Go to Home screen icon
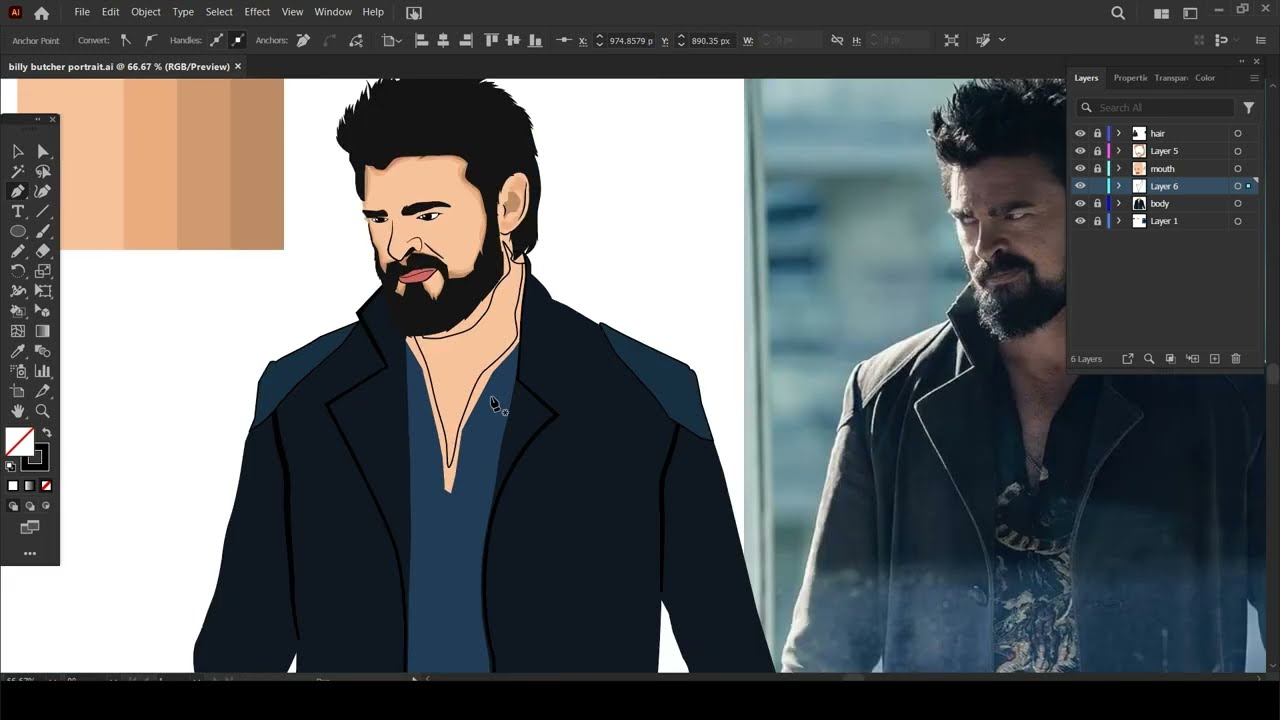The width and height of the screenshot is (1280, 720). [41, 13]
